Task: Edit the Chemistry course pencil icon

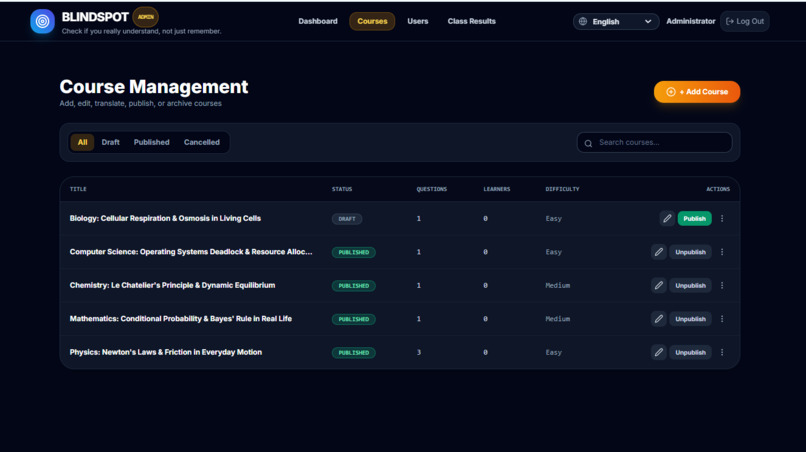Action: (x=658, y=285)
